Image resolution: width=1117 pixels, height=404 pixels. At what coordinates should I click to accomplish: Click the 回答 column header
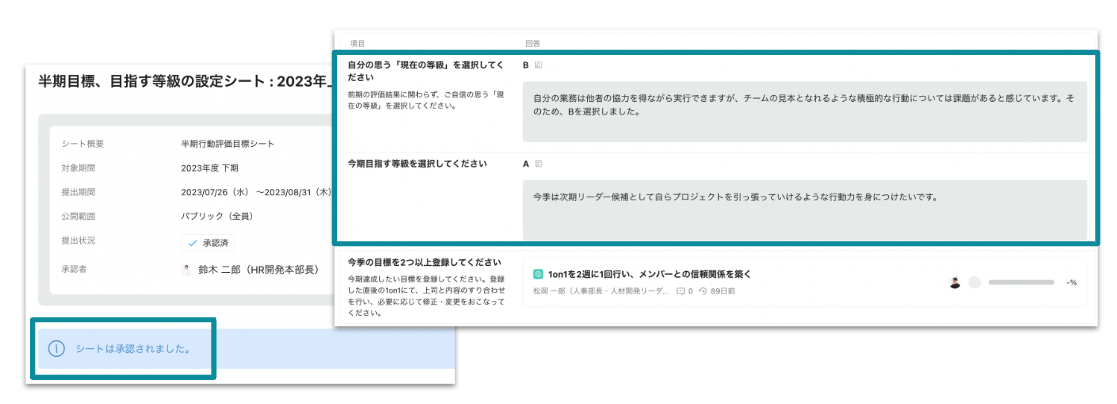pyautogui.click(x=532, y=44)
